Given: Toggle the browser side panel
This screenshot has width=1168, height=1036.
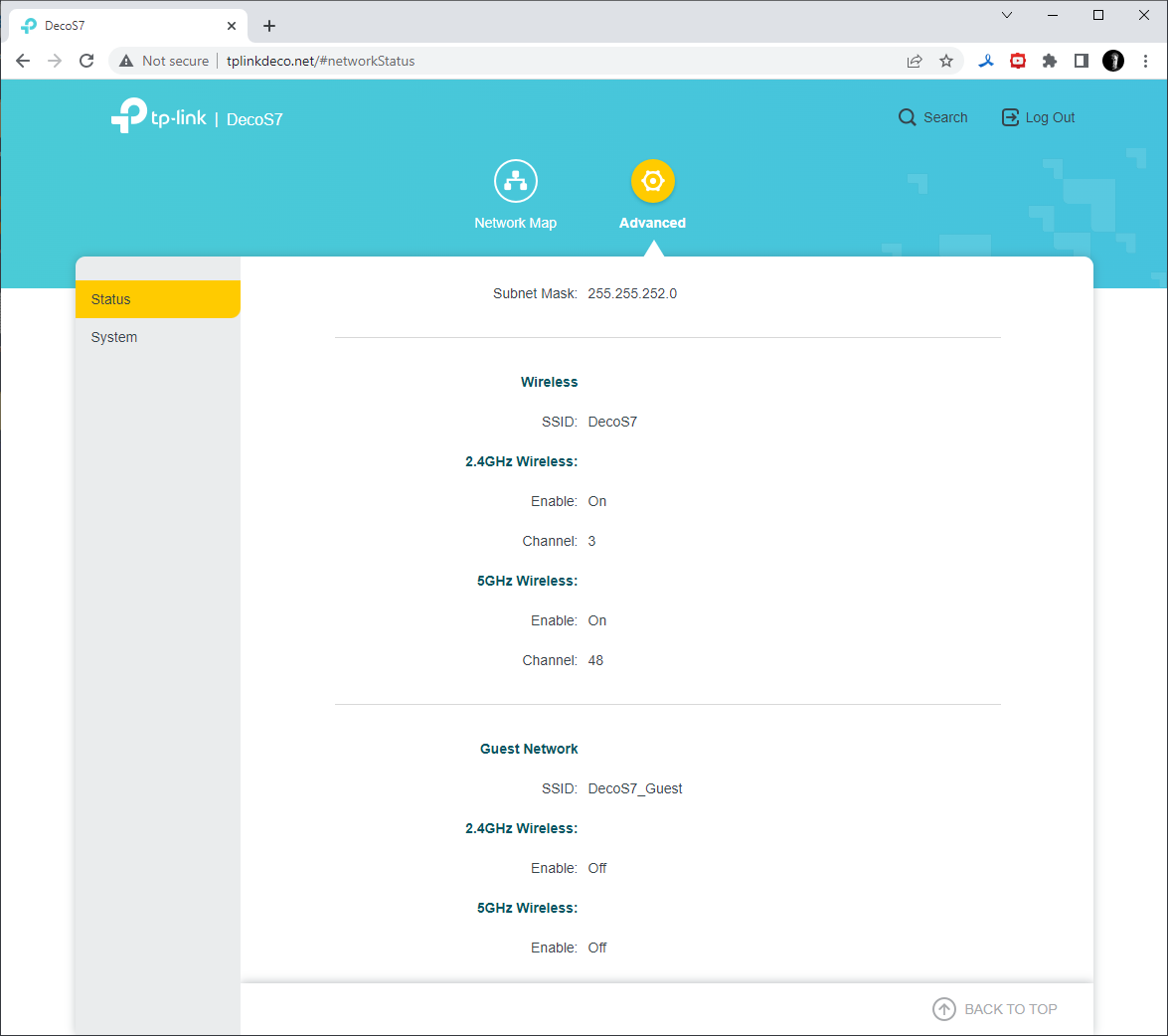Looking at the screenshot, I should (x=1081, y=61).
